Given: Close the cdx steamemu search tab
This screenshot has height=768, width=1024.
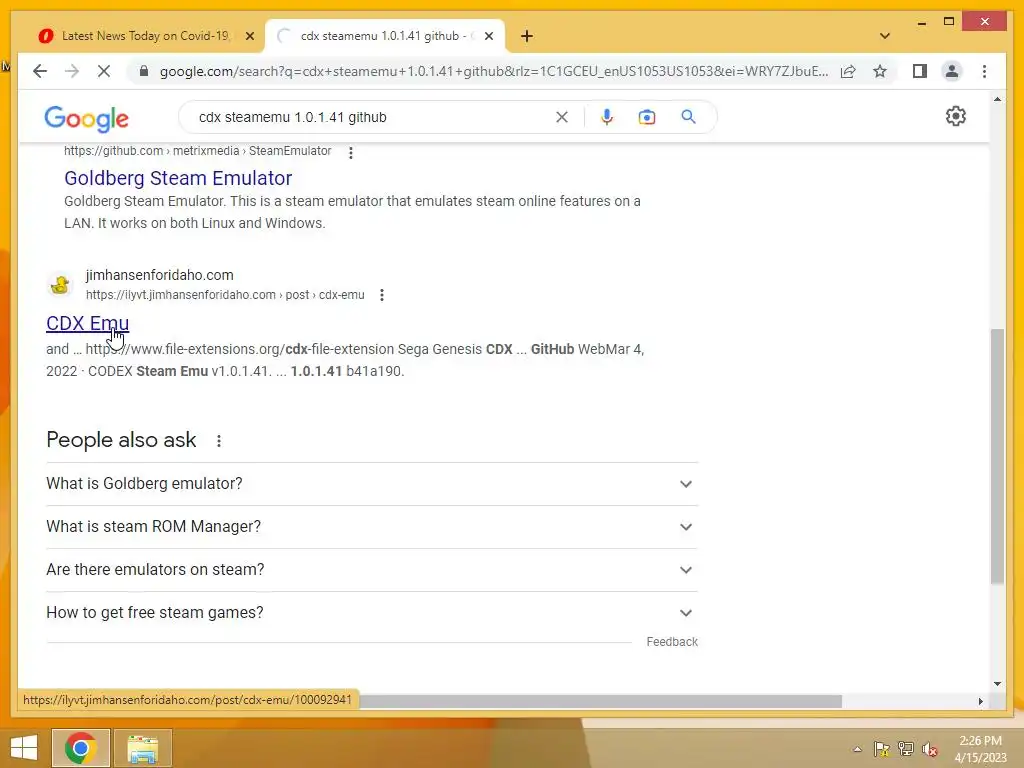Looking at the screenshot, I should (x=488, y=37).
